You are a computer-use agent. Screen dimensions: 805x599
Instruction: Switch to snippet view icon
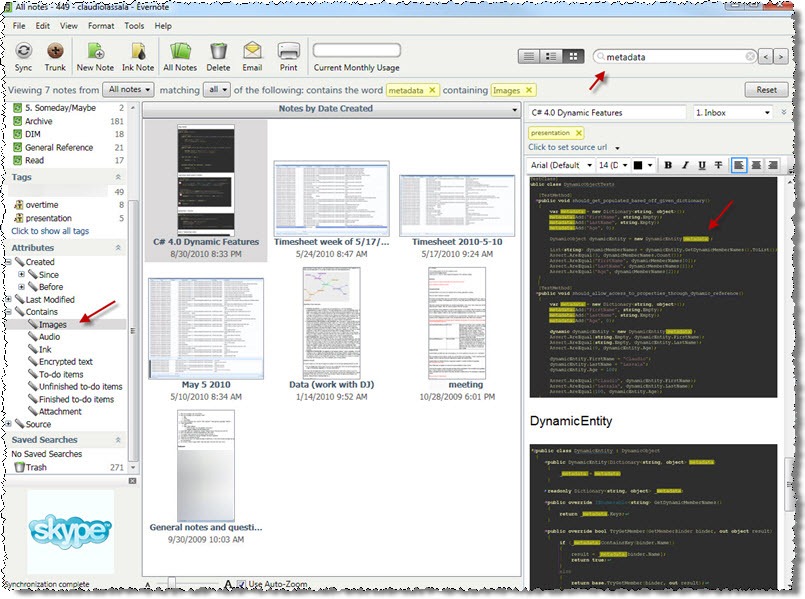(551, 56)
